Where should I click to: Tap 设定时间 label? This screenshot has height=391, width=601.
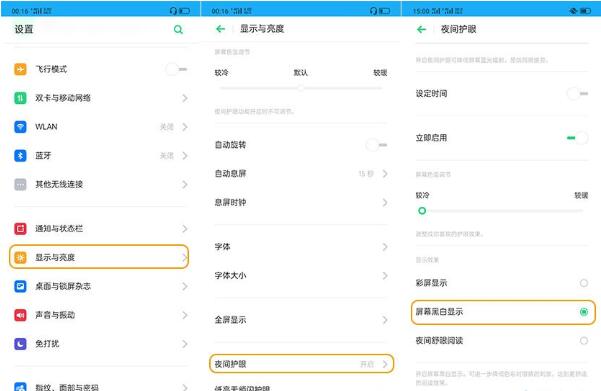point(432,94)
